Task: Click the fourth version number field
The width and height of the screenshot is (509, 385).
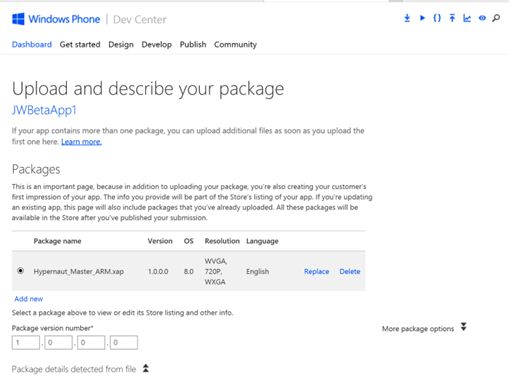Action: (x=124, y=342)
